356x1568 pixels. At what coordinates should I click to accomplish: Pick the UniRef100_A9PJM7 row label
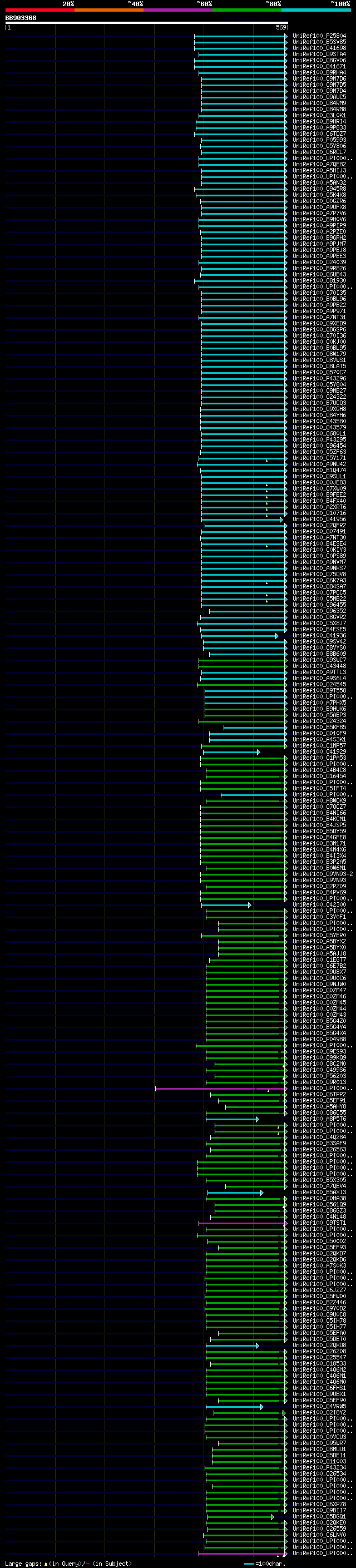[x=319, y=244]
